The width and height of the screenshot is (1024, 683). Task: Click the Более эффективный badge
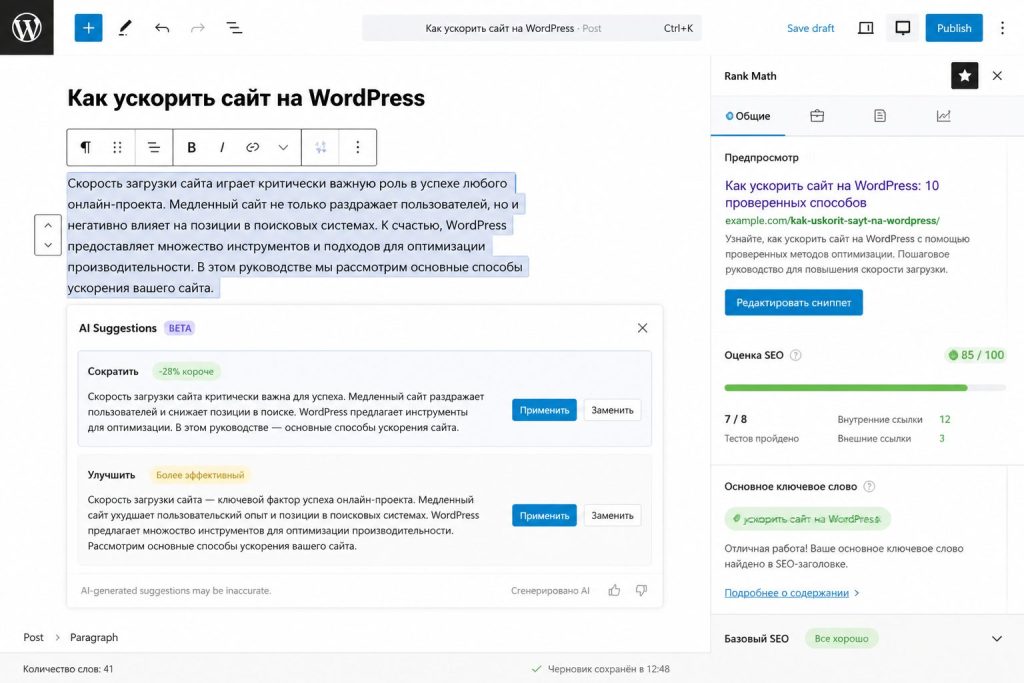tap(200, 475)
